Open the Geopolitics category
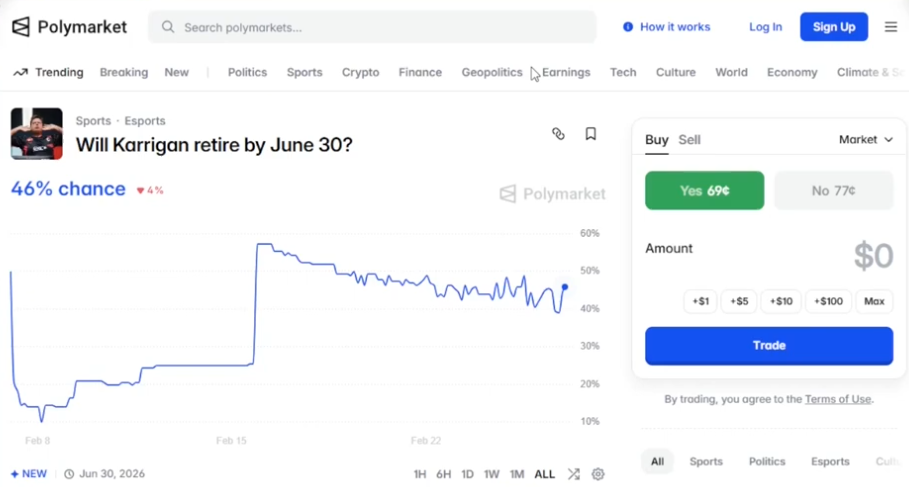 492,72
